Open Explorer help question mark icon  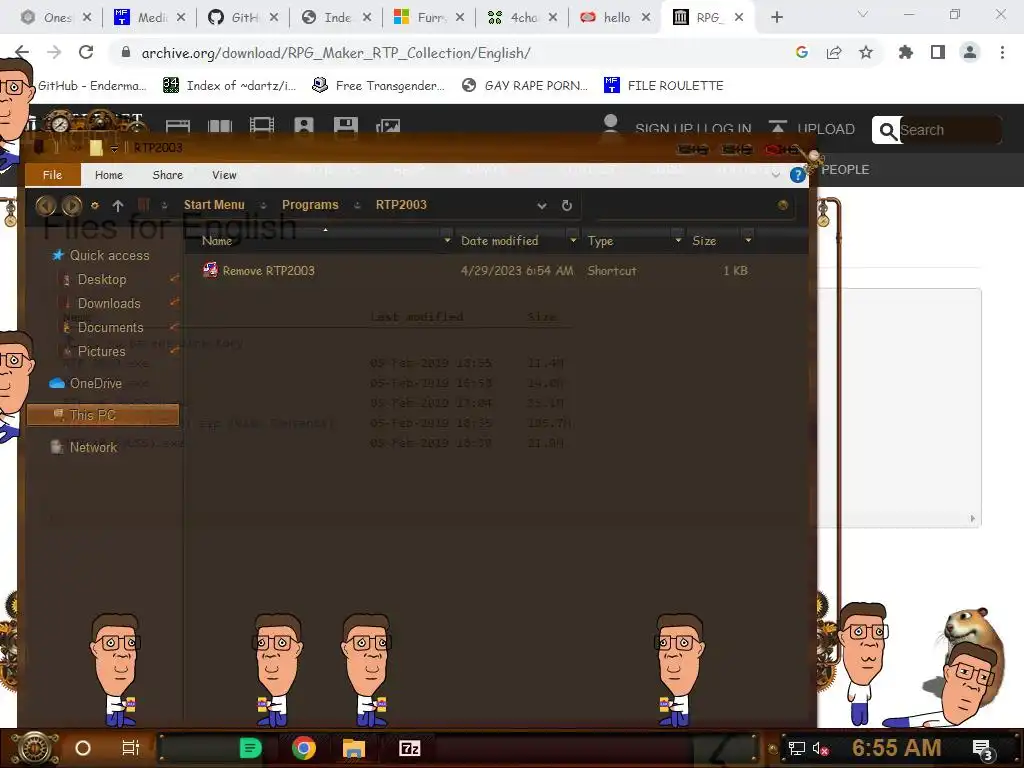pos(797,175)
